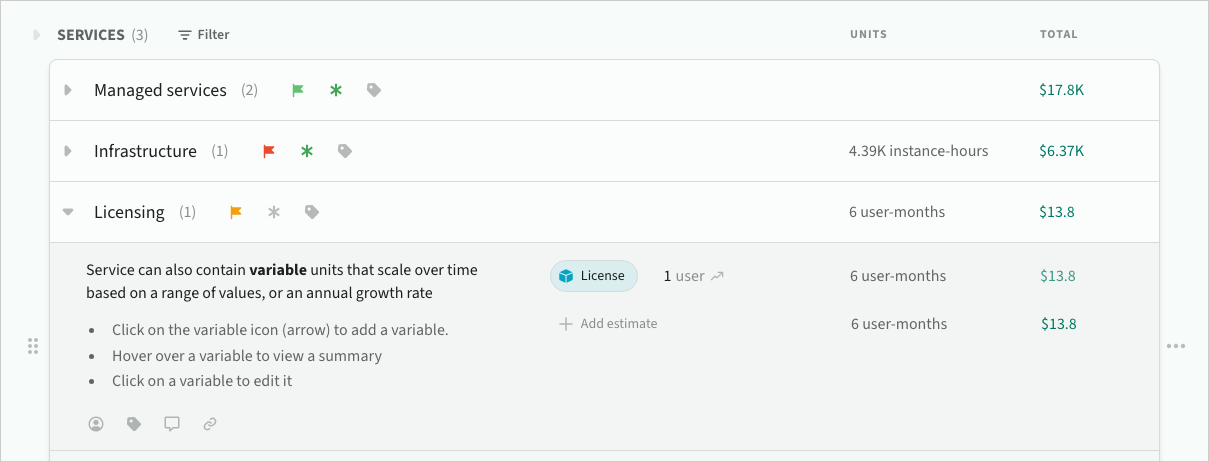Click the tag icon on Infrastructure row
This screenshot has width=1209, height=462.
click(345, 151)
